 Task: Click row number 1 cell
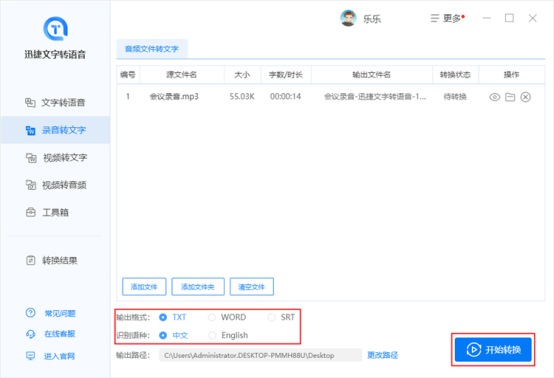click(128, 96)
